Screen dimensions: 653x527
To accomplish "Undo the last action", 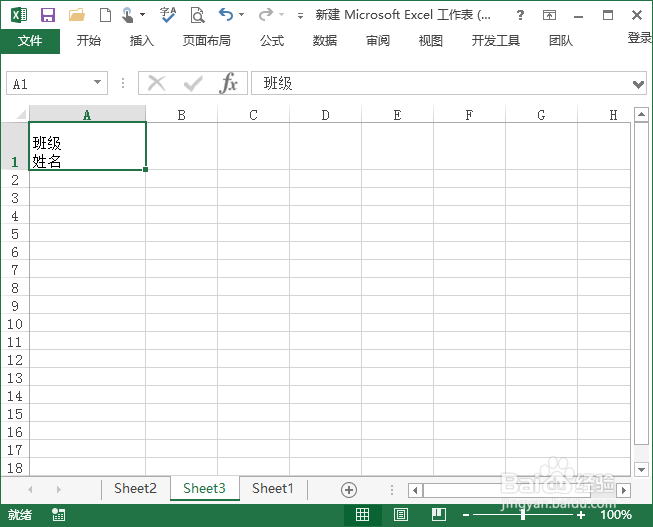I will pyautogui.click(x=226, y=15).
